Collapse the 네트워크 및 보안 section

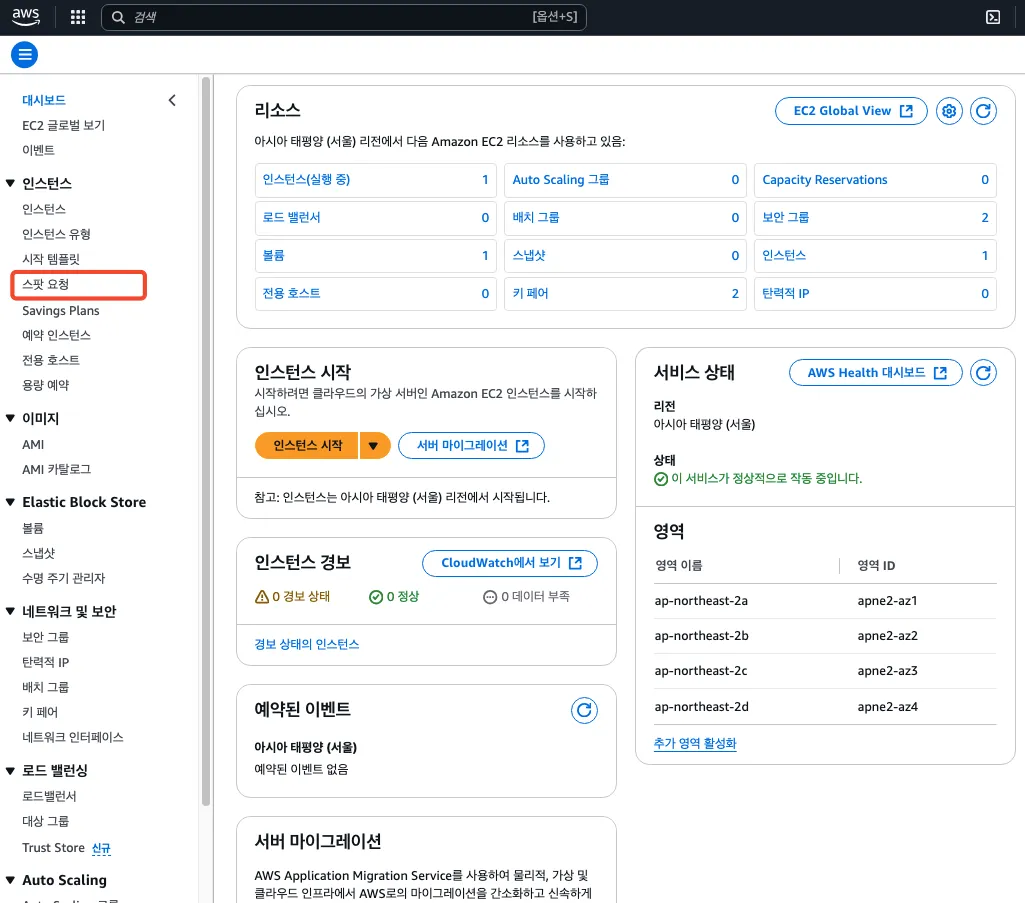(10, 611)
